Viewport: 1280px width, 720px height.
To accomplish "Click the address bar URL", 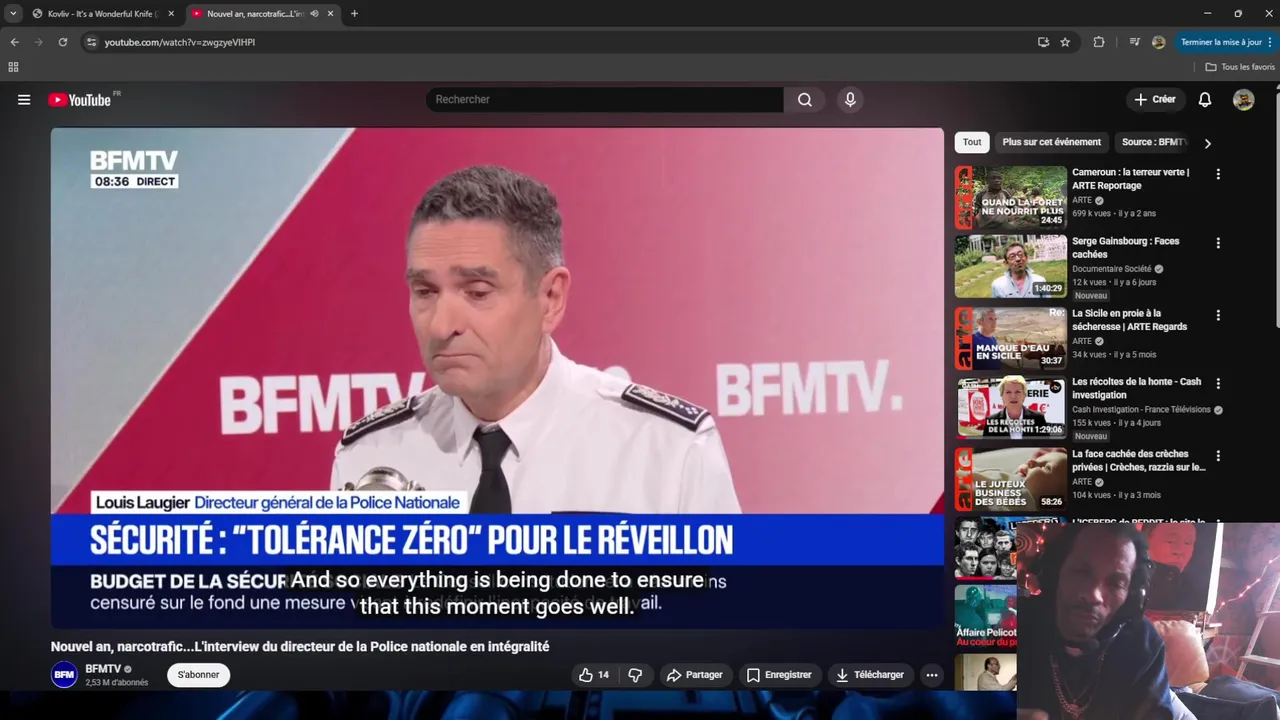I will click(180, 42).
